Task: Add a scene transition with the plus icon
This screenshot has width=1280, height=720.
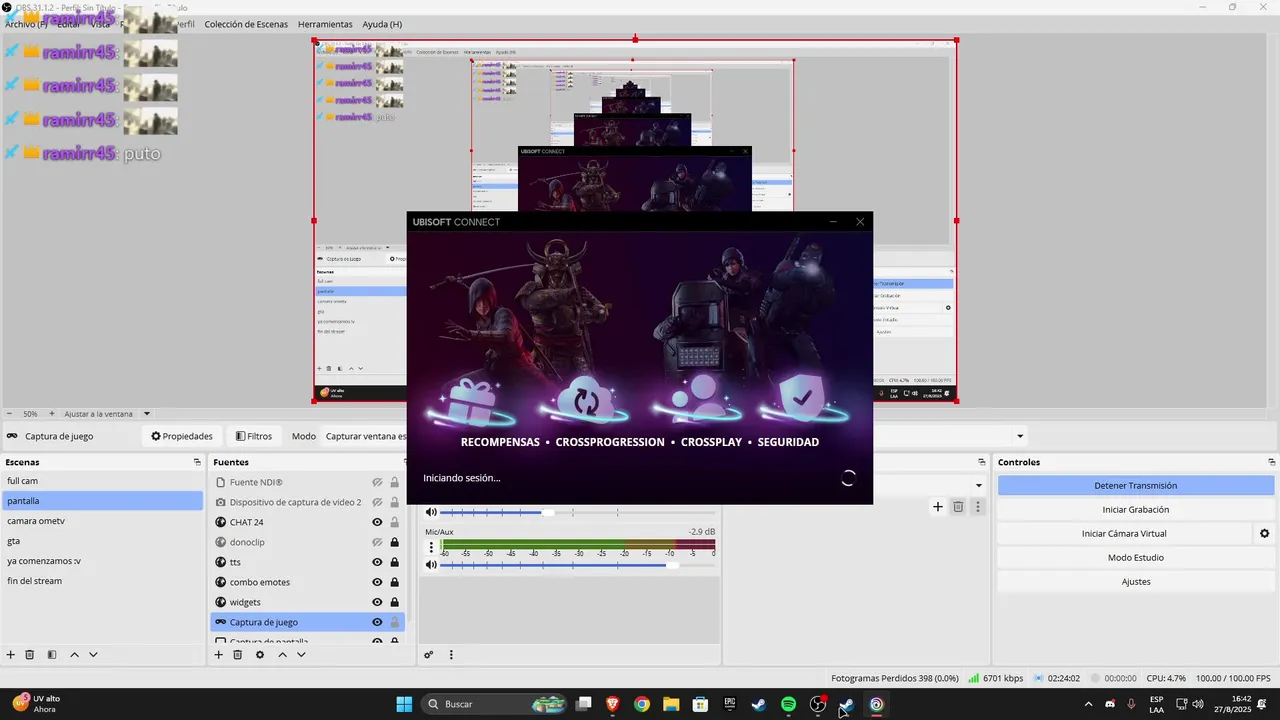Action: pyautogui.click(x=938, y=507)
